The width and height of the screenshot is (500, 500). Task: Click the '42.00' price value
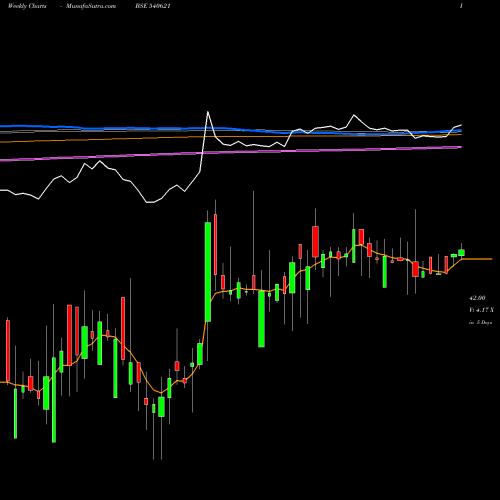(x=477, y=298)
